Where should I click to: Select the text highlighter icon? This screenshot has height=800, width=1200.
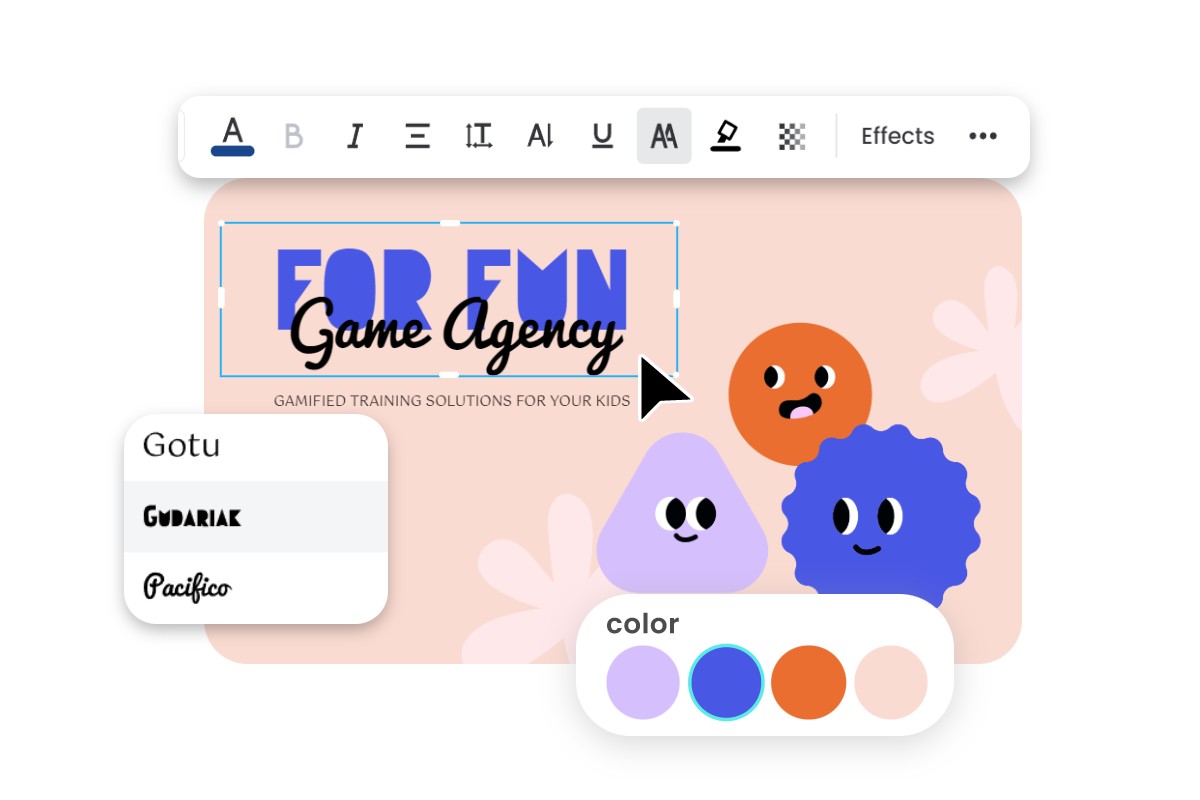tap(726, 136)
